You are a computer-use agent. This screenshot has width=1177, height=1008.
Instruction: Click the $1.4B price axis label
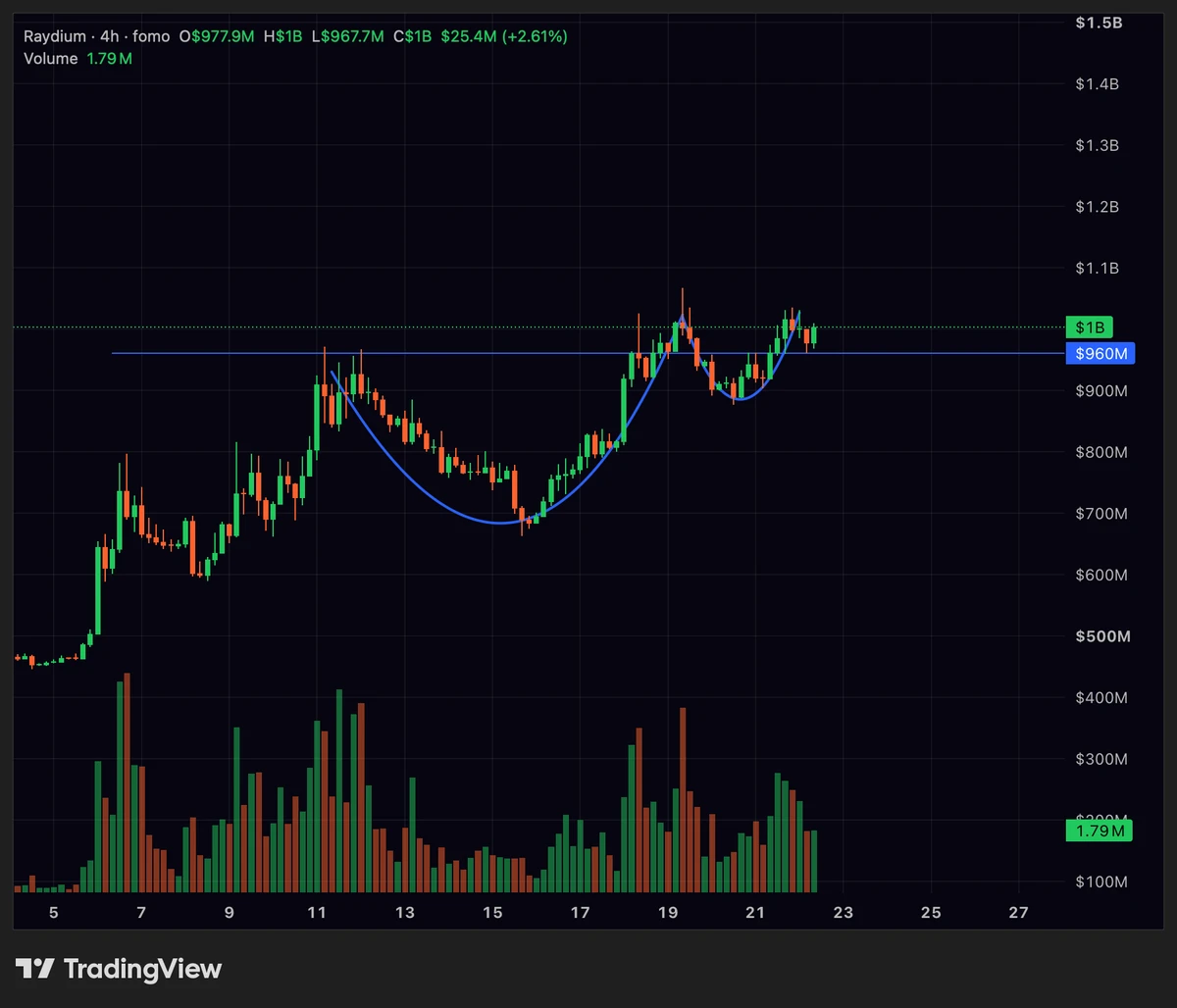coord(1098,84)
